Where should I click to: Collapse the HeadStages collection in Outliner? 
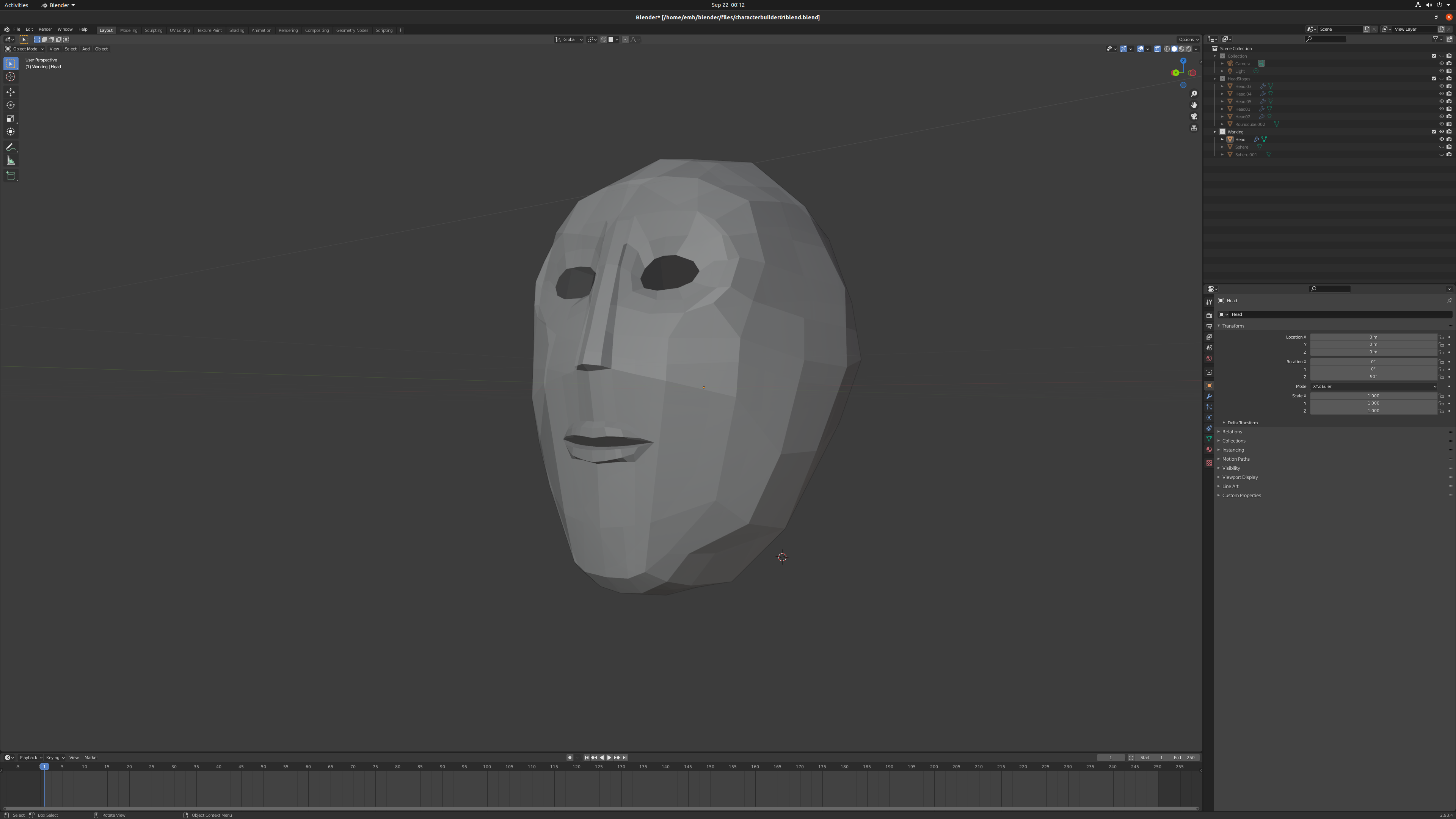click(x=1214, y=79)
